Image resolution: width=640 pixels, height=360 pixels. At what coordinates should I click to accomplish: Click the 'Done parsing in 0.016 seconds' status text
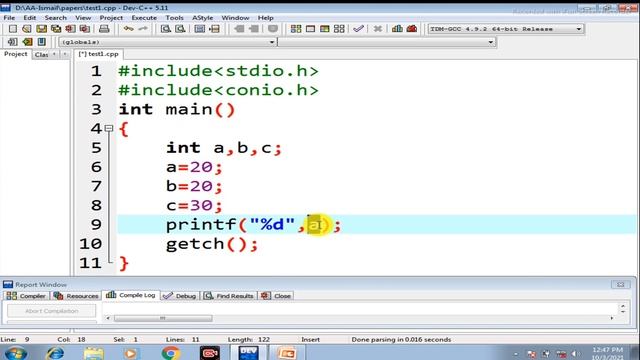click(401, 340)
